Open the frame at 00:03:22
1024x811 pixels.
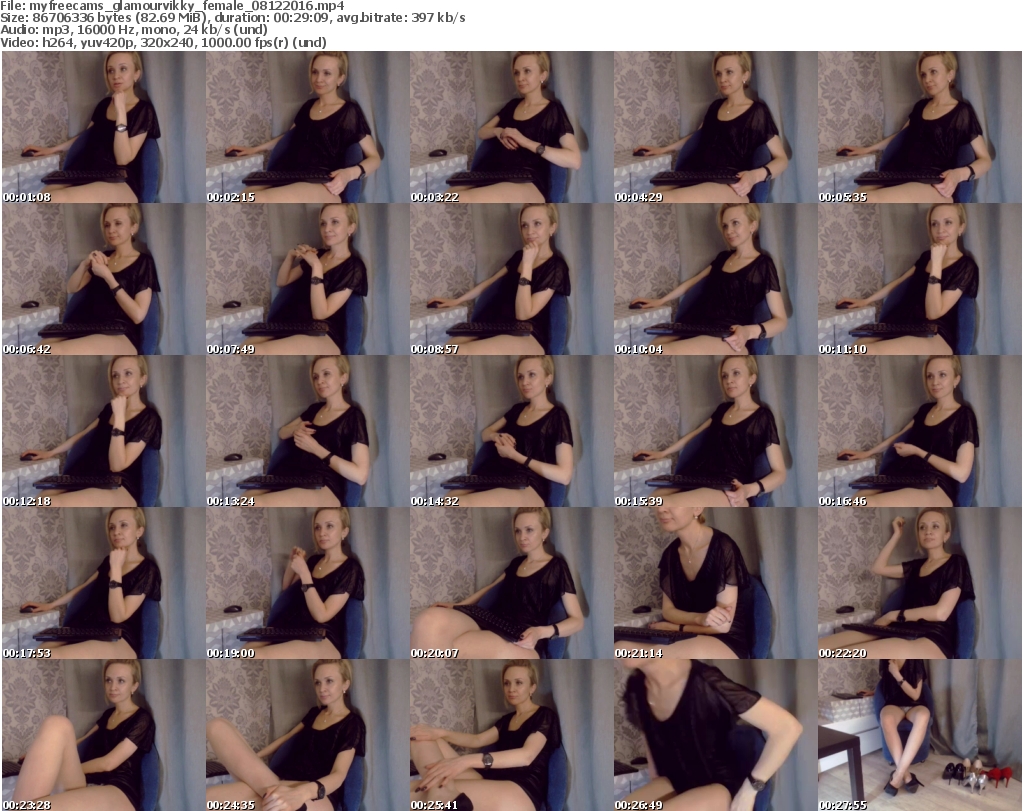[511, 127]
